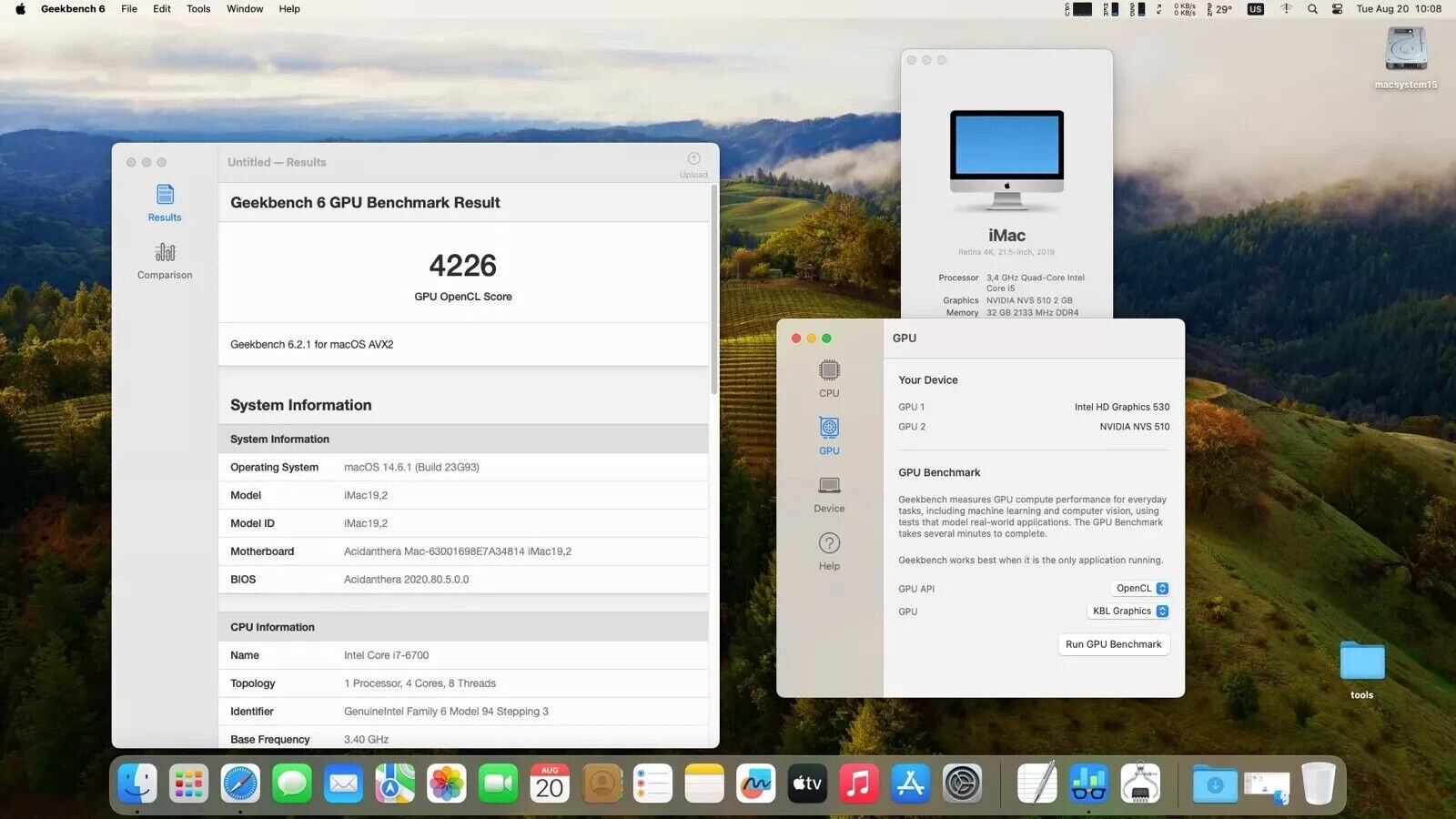The height and width of the screenshot is (819, 1456).
Task: Open the File menu
Action: coord(129,9)
